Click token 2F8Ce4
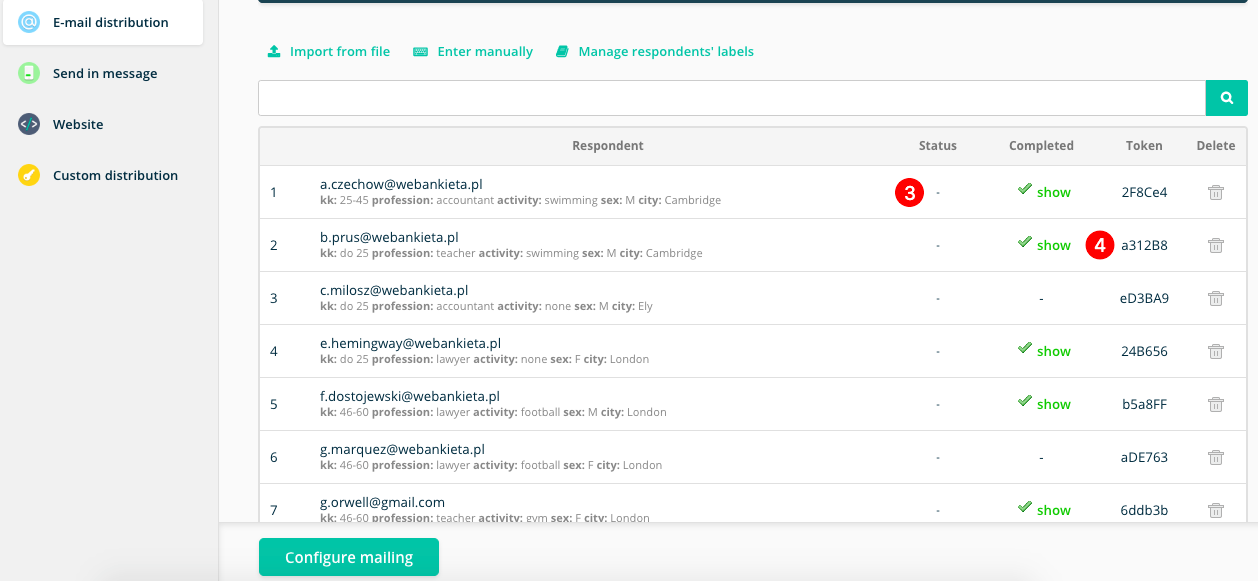Screen dimensions: 1258x581 [x=1144, y=192]
